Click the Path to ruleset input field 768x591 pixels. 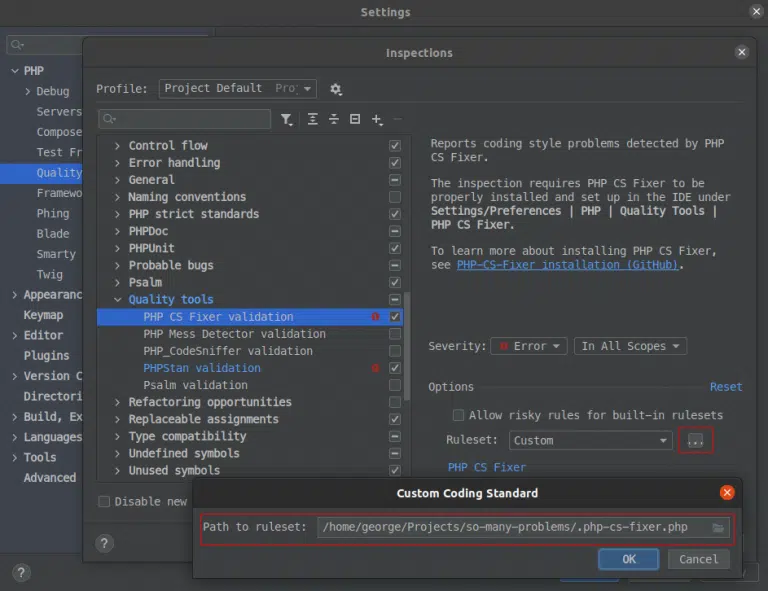(x=523, y=527)
